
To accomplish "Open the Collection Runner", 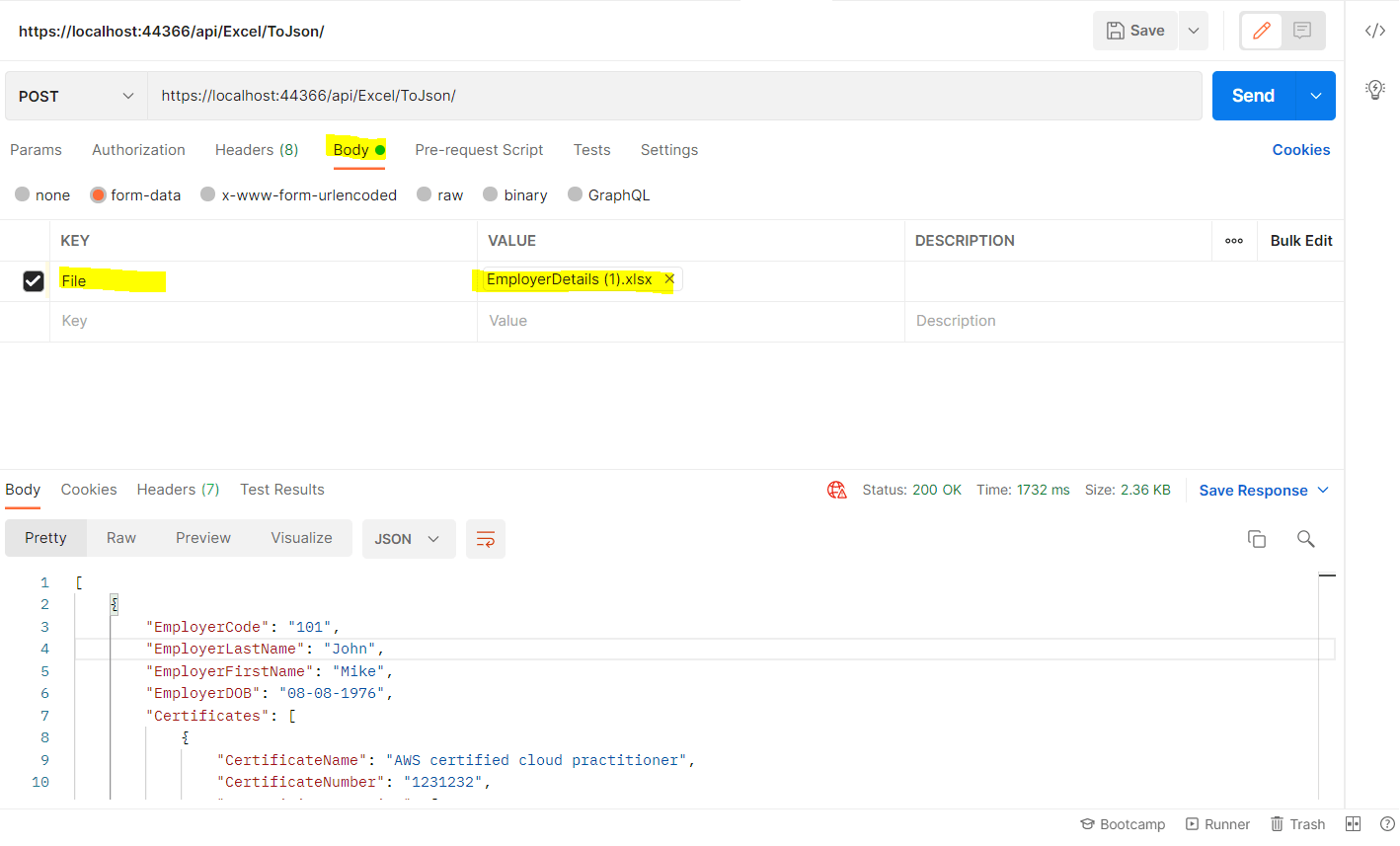I will 1217,823.
